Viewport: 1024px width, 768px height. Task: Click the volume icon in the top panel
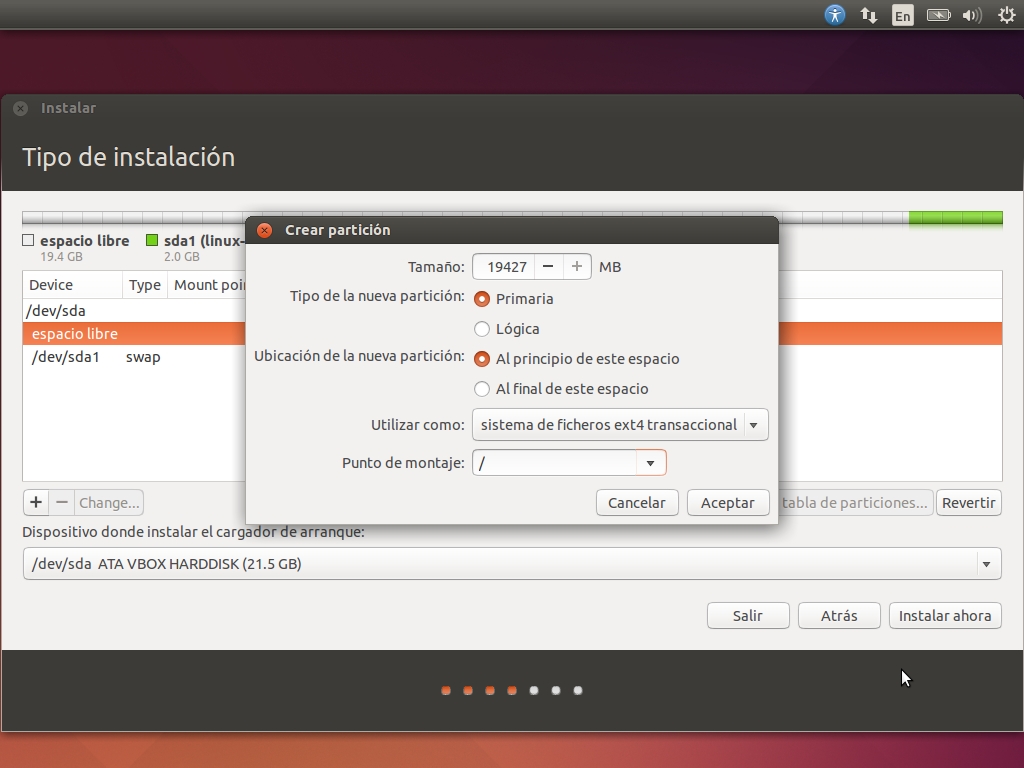click(971, 15)
